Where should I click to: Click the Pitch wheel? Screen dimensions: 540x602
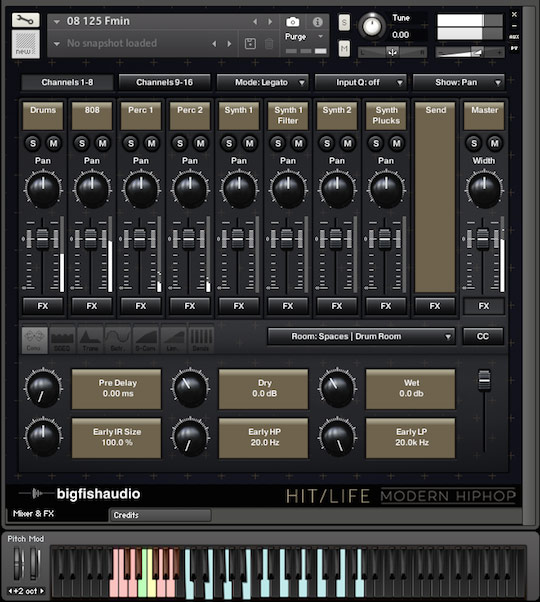18,564
